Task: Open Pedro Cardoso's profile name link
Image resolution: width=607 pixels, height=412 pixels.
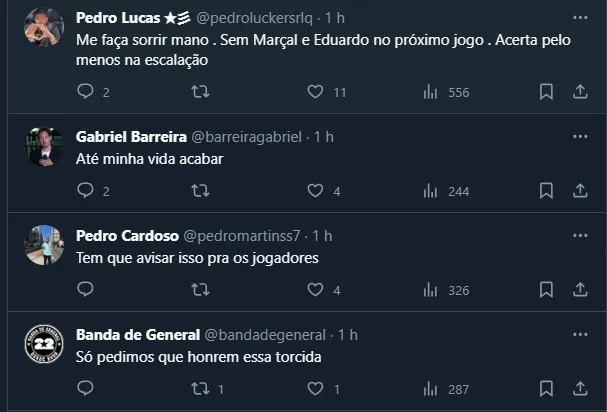Action: [x=126, y=235]
